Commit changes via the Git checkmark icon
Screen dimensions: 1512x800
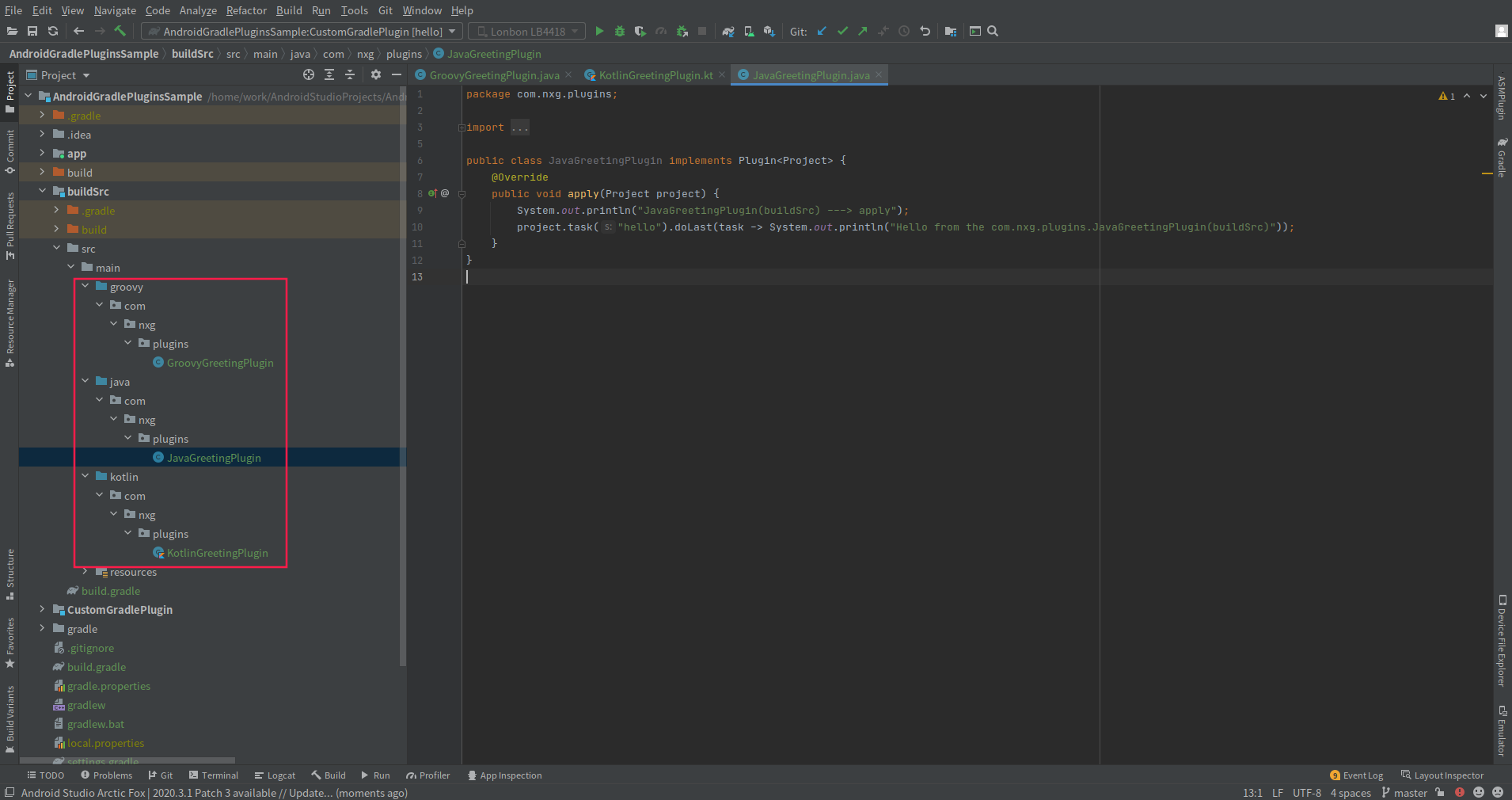[x=841, y=31]
